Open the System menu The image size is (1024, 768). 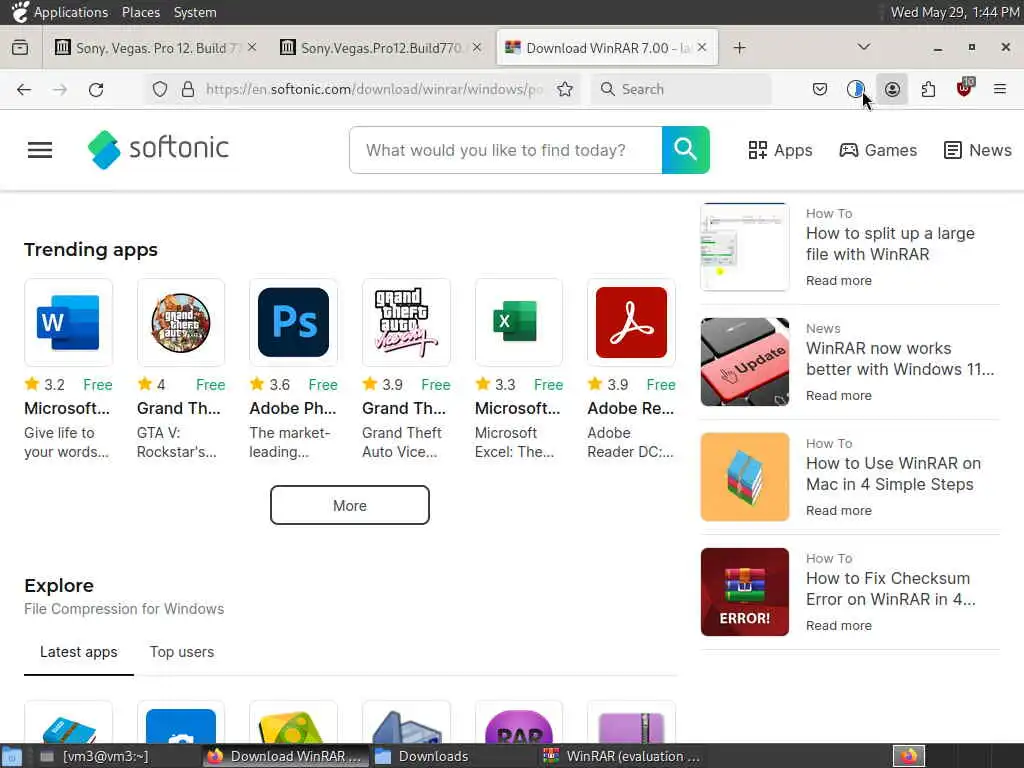click(195, 12)
